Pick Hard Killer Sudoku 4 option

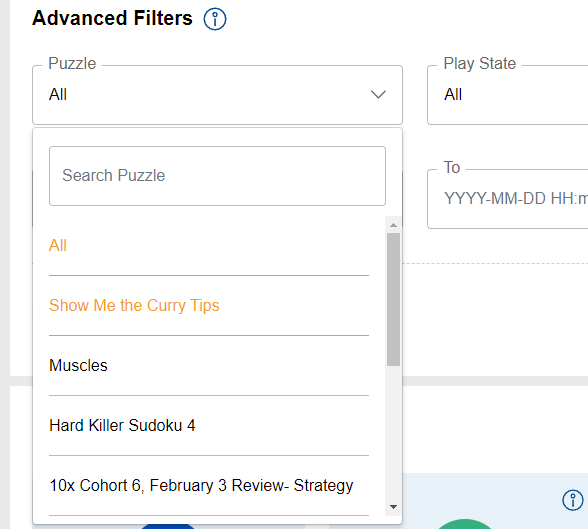pos(209,426)
